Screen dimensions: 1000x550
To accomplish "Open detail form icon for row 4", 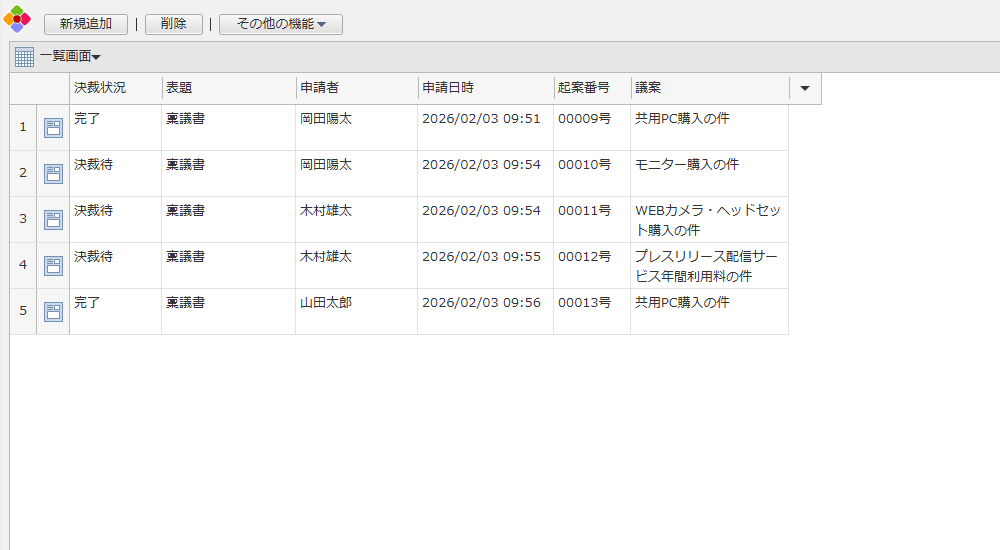I will (53, 265).
